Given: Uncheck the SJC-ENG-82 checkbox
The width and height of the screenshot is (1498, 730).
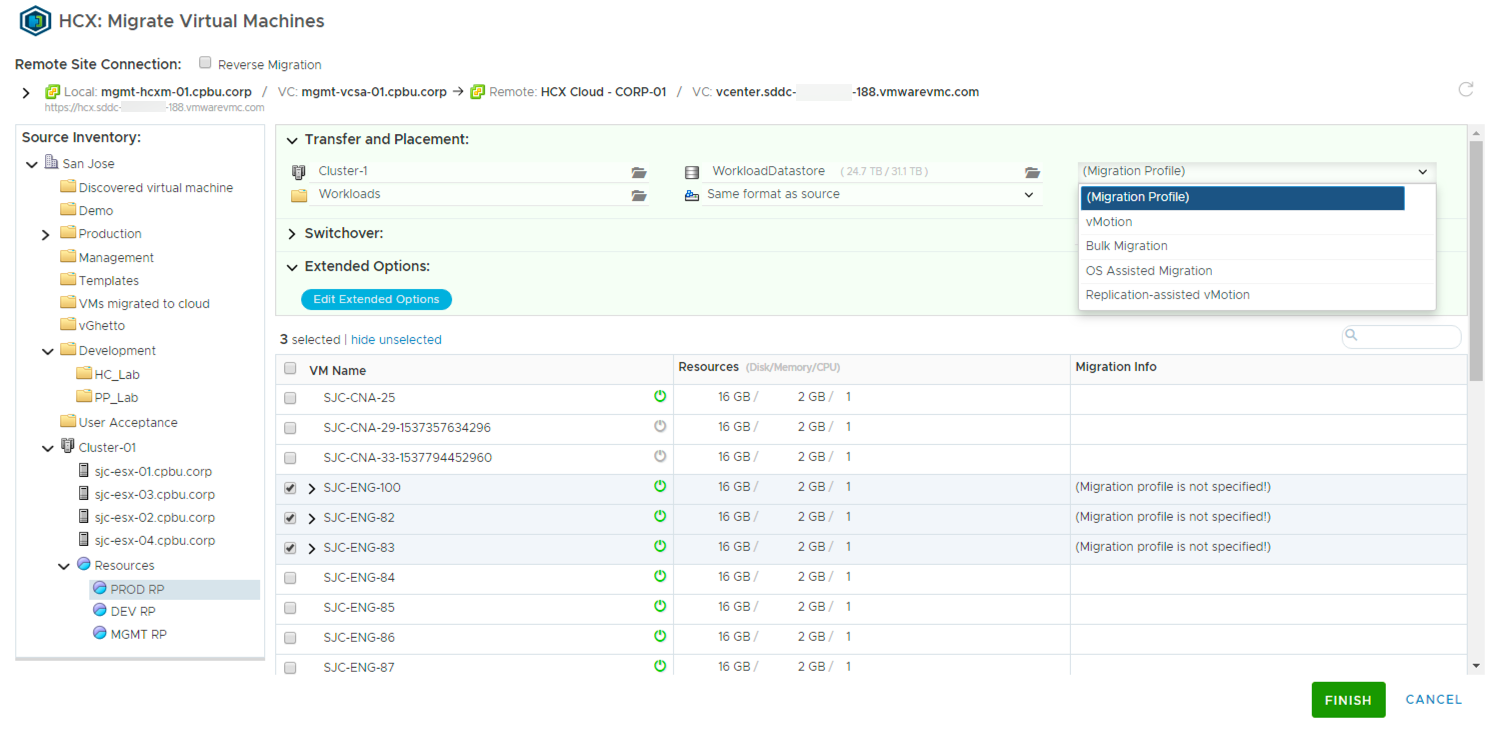Looking at the screenshot, I should (x=290, y=518).
